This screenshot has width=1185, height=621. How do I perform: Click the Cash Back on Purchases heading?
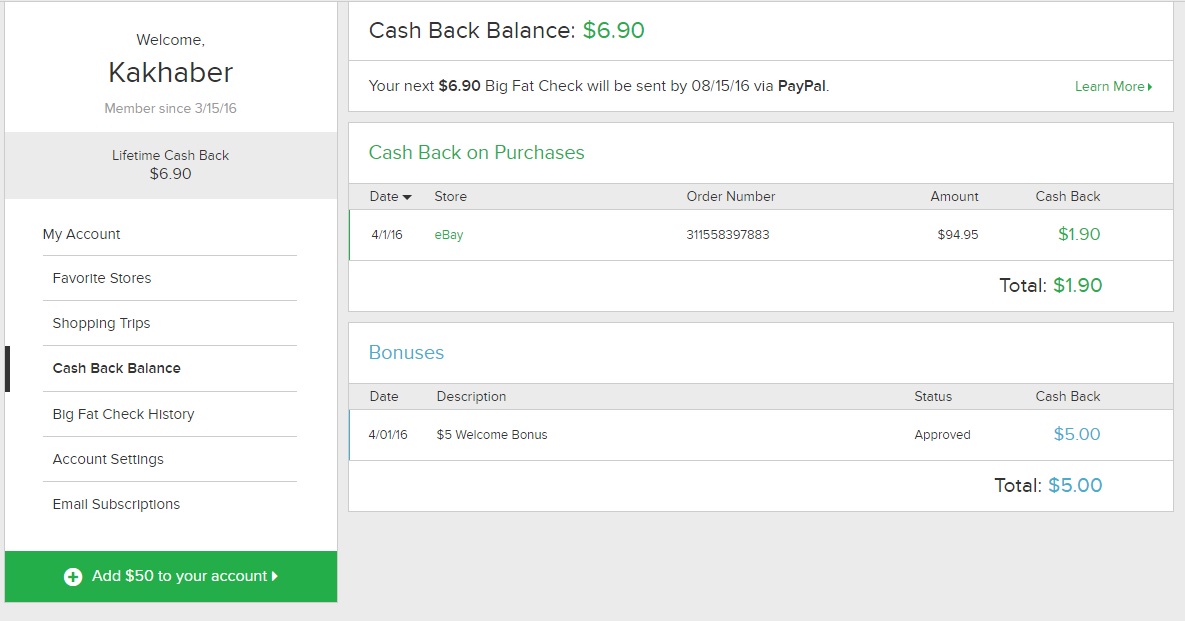[476, 153]
